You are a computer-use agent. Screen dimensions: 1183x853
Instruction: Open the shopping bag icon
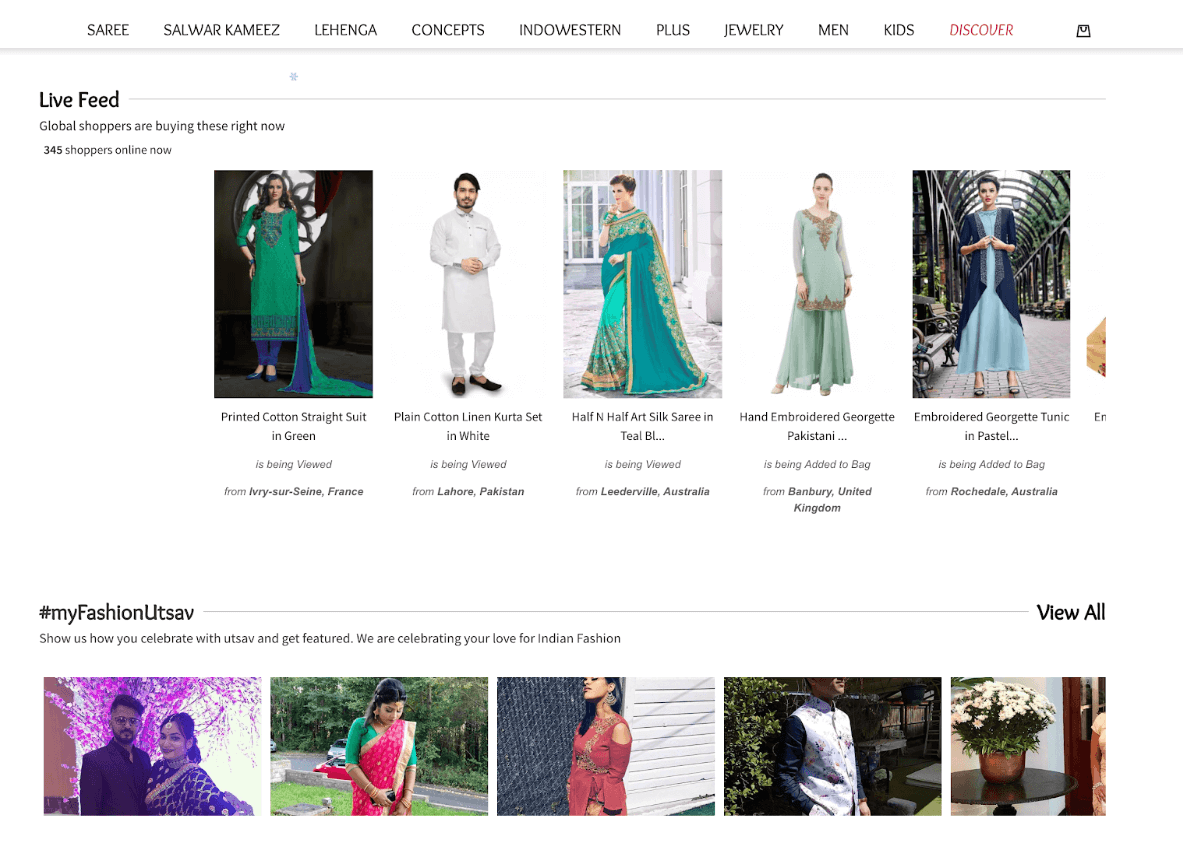click(x=1083, y=31)
